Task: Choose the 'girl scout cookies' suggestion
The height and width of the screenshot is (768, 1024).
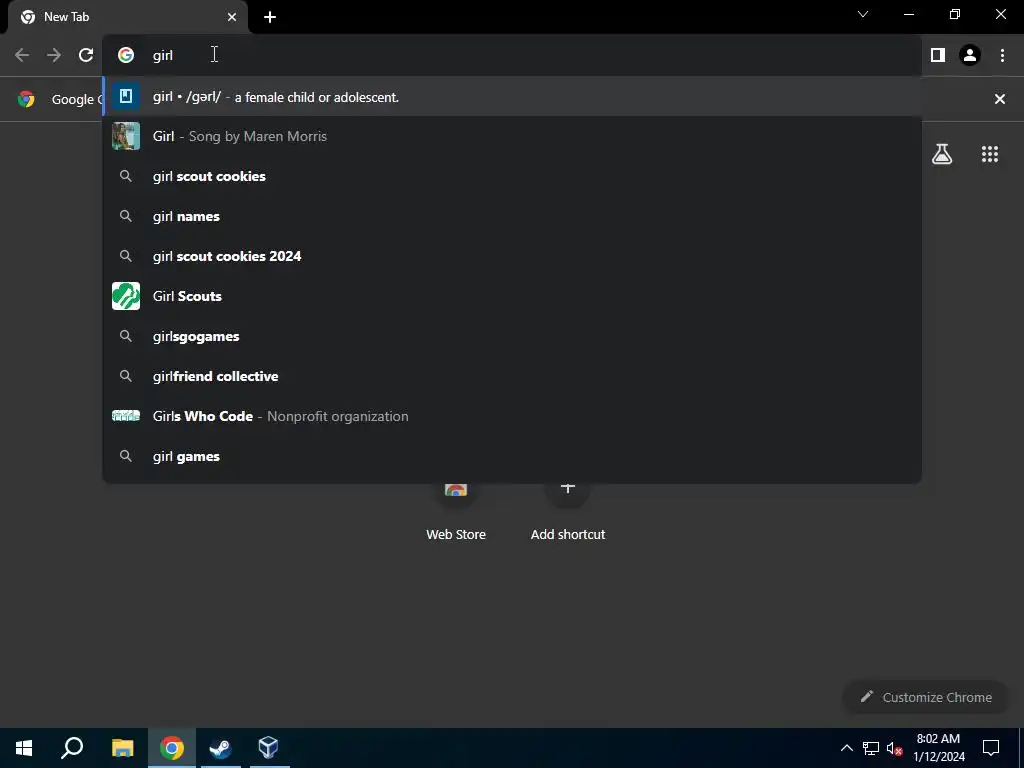Action: [x=512, y=176]
